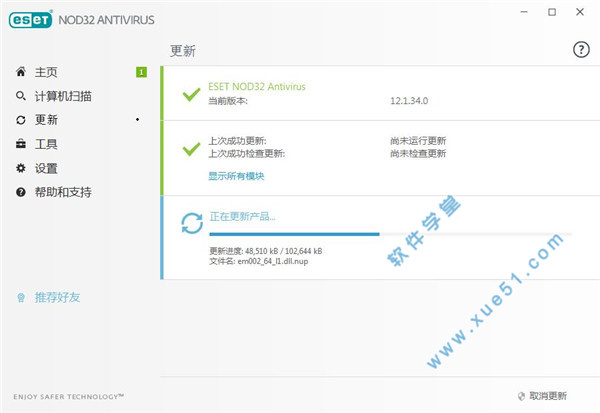The height and width of the screenshot is (413, 600).
Task: Click the ESET NOD32 Antivirus product title
Action: (x=257, y=87)
